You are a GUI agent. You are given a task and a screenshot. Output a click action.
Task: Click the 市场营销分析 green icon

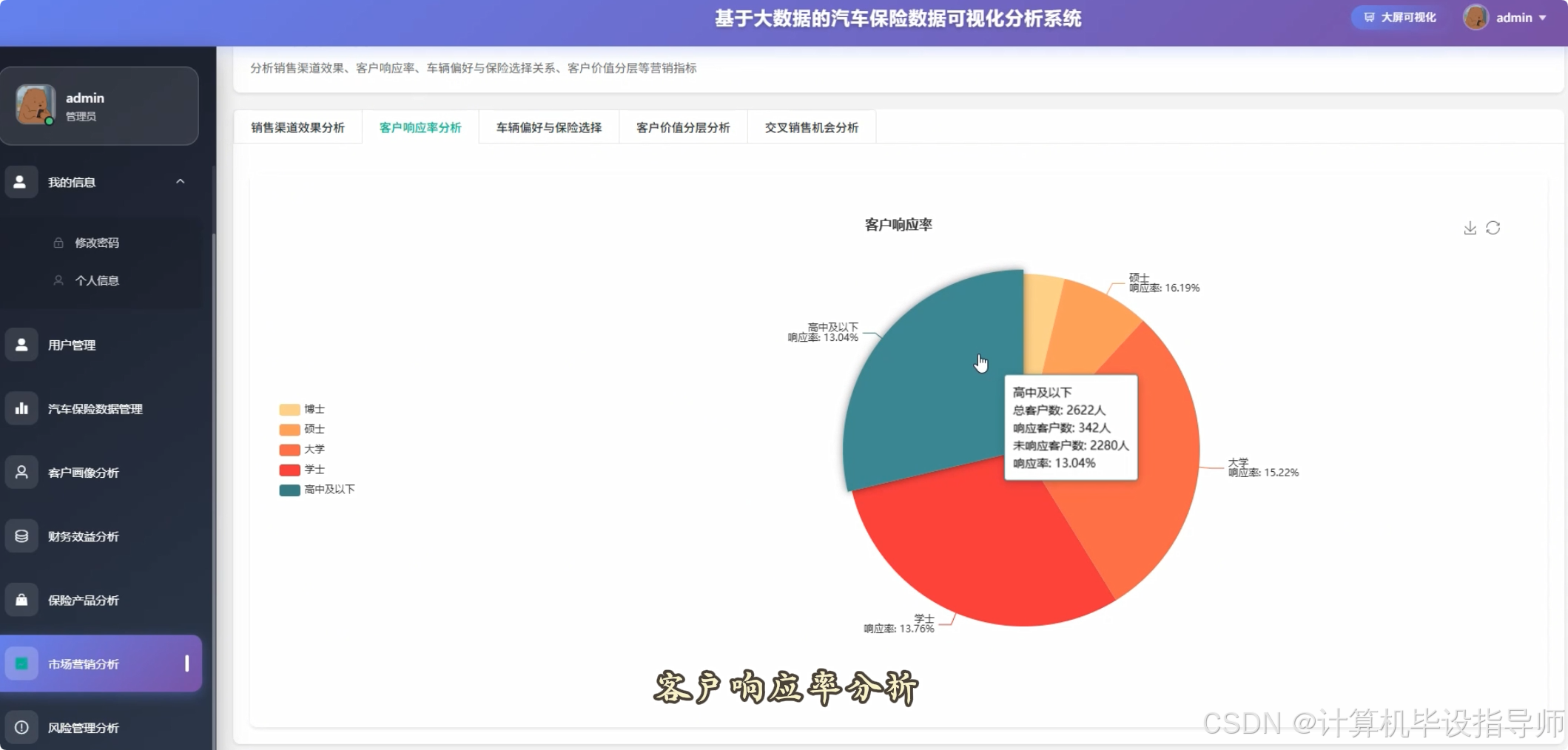click(21, 663)
